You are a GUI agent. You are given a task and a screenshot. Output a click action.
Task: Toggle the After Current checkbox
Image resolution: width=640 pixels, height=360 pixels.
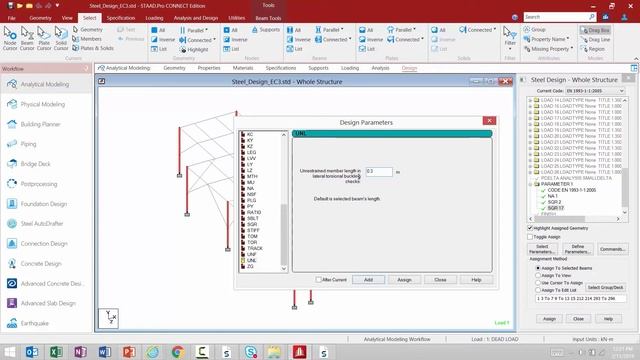318,280
